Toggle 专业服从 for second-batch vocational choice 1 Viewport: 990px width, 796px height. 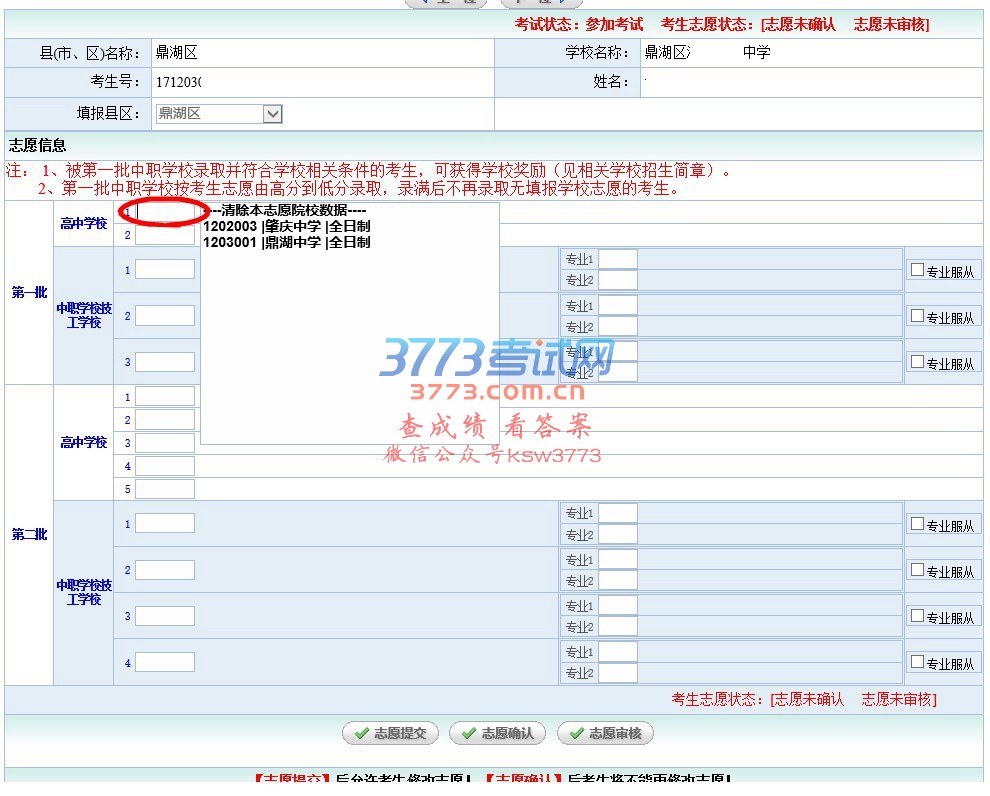coord(917,523)
